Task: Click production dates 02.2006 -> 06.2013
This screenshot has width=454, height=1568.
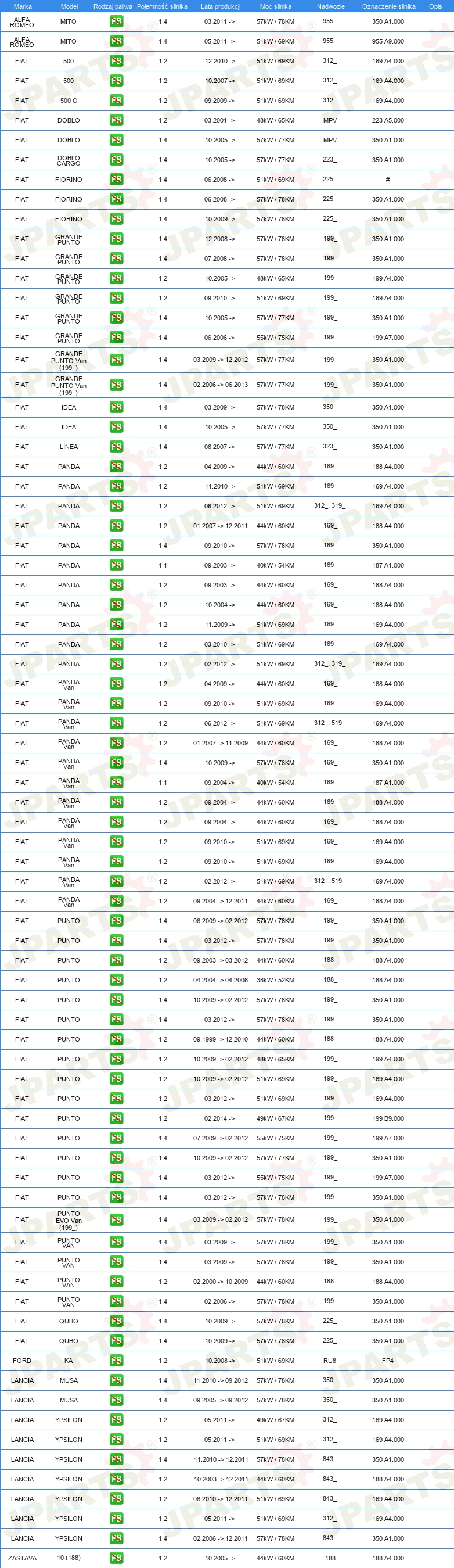Action: click(220, 385)
